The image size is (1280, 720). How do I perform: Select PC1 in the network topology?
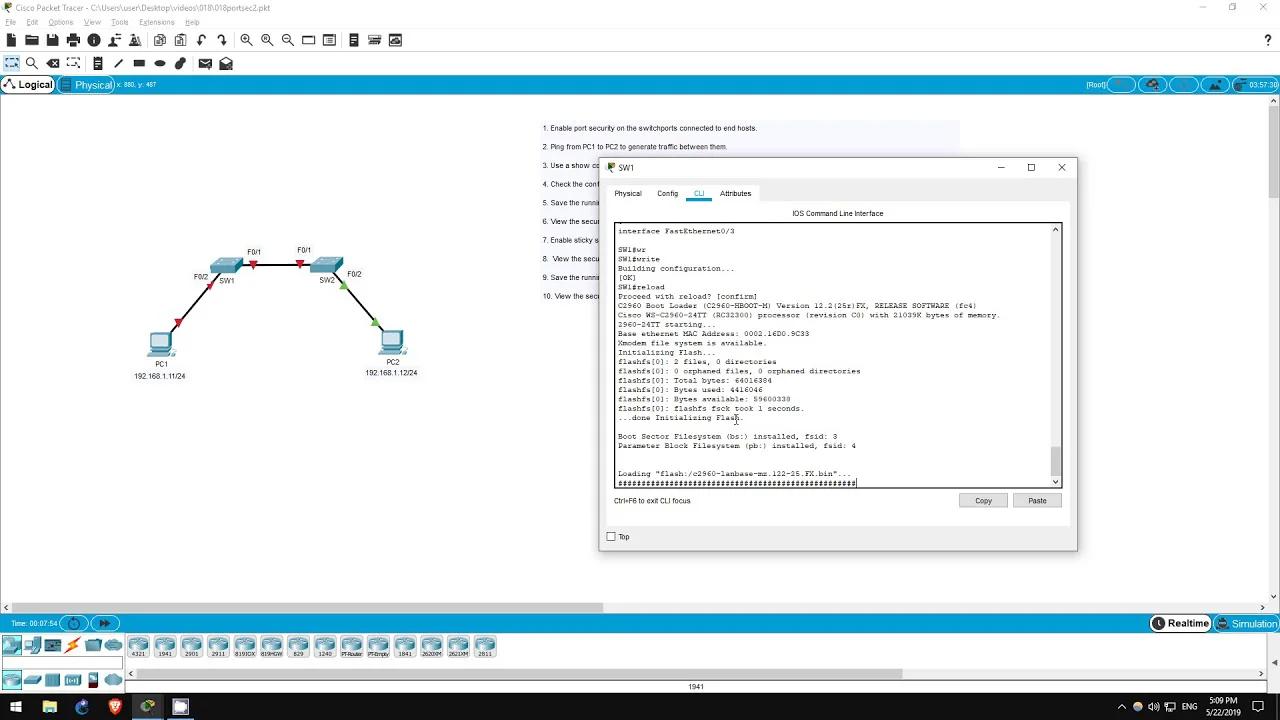[x=161, y=342]
